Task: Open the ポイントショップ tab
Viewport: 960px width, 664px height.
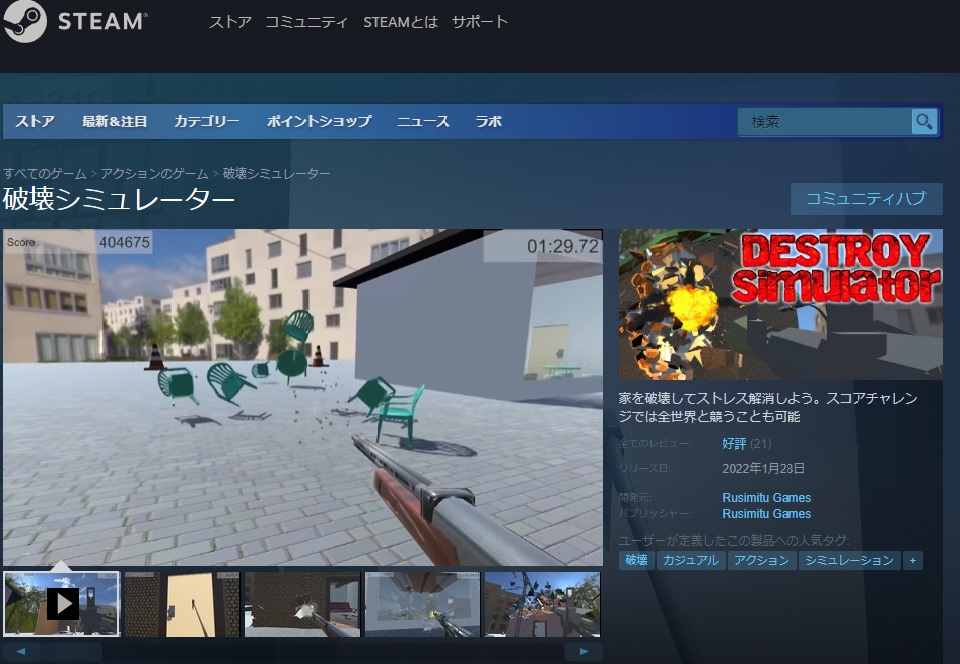Action: coord(319,121)
